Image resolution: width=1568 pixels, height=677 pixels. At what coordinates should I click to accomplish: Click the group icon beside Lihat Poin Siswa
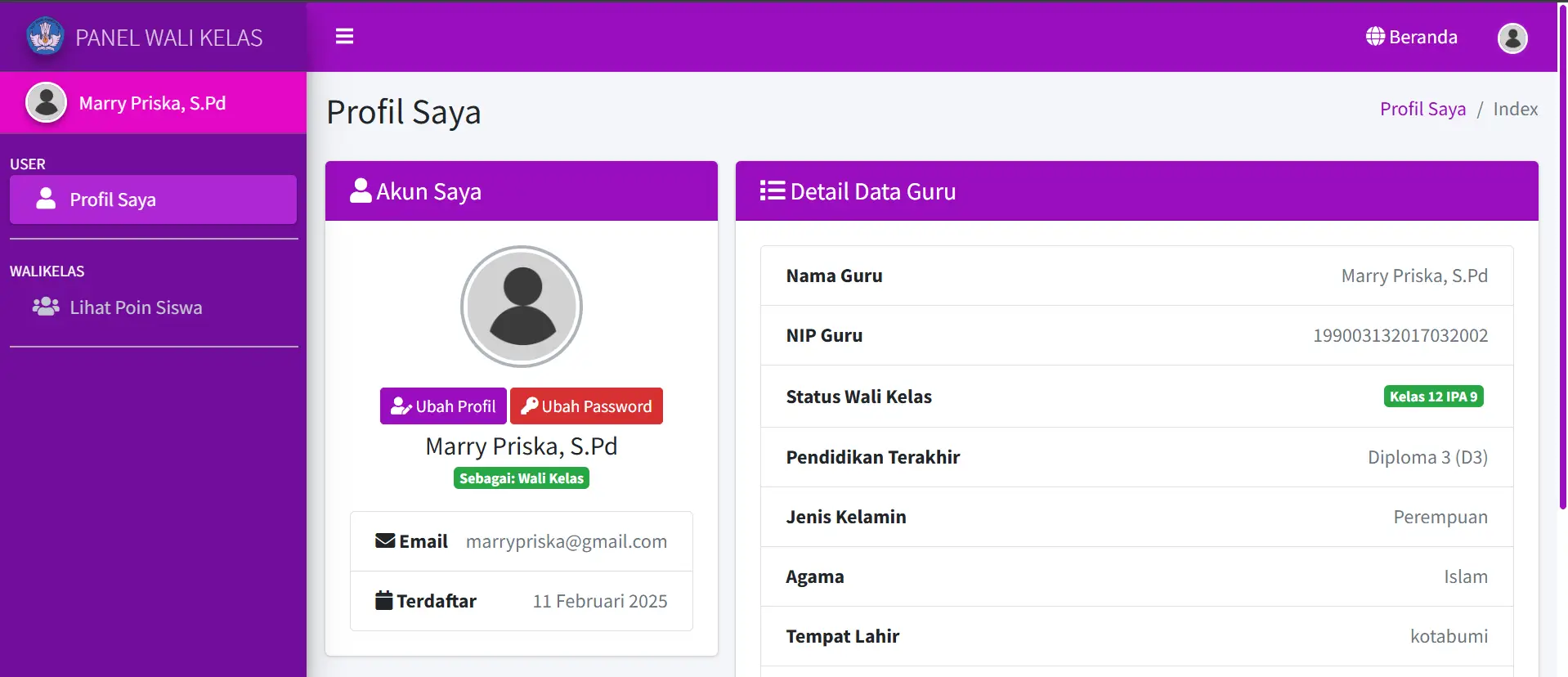click(46, 307)
